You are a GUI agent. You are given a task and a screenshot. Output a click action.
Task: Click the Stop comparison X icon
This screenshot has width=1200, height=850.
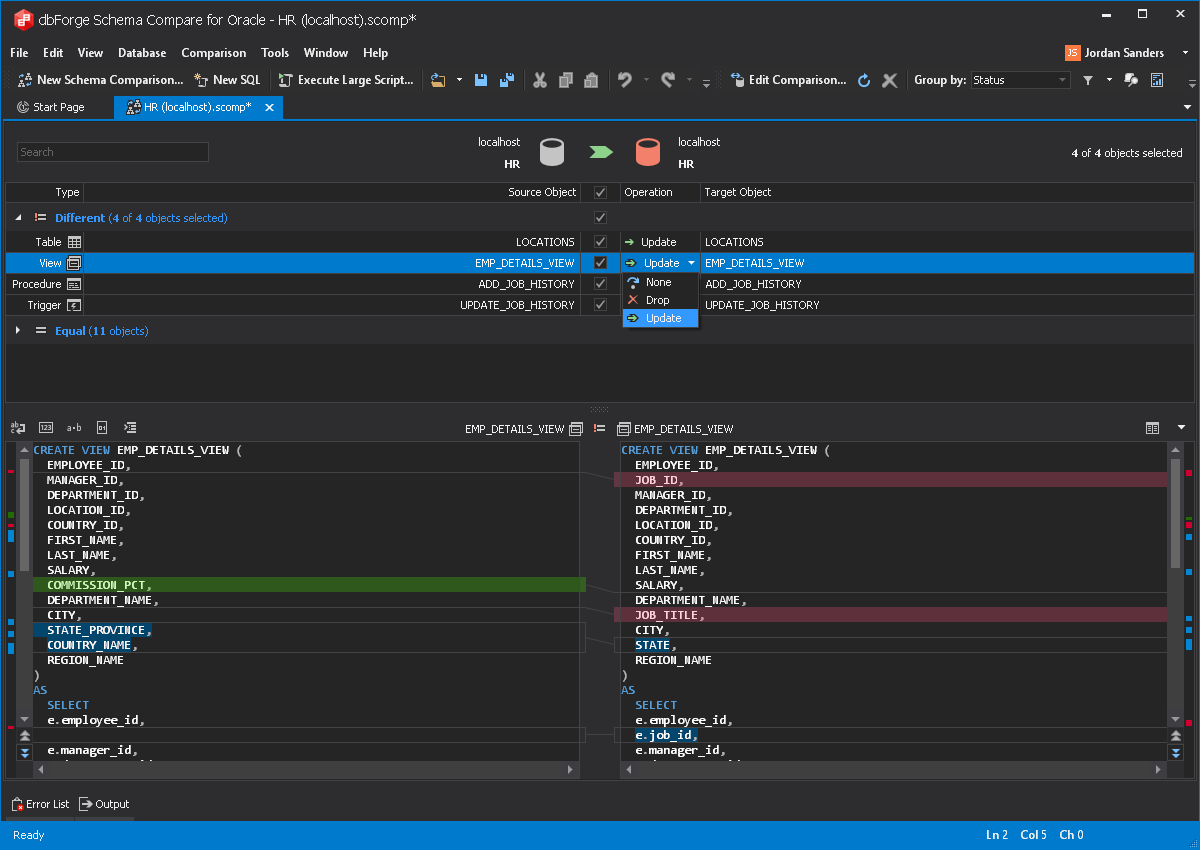coord(889,80)
